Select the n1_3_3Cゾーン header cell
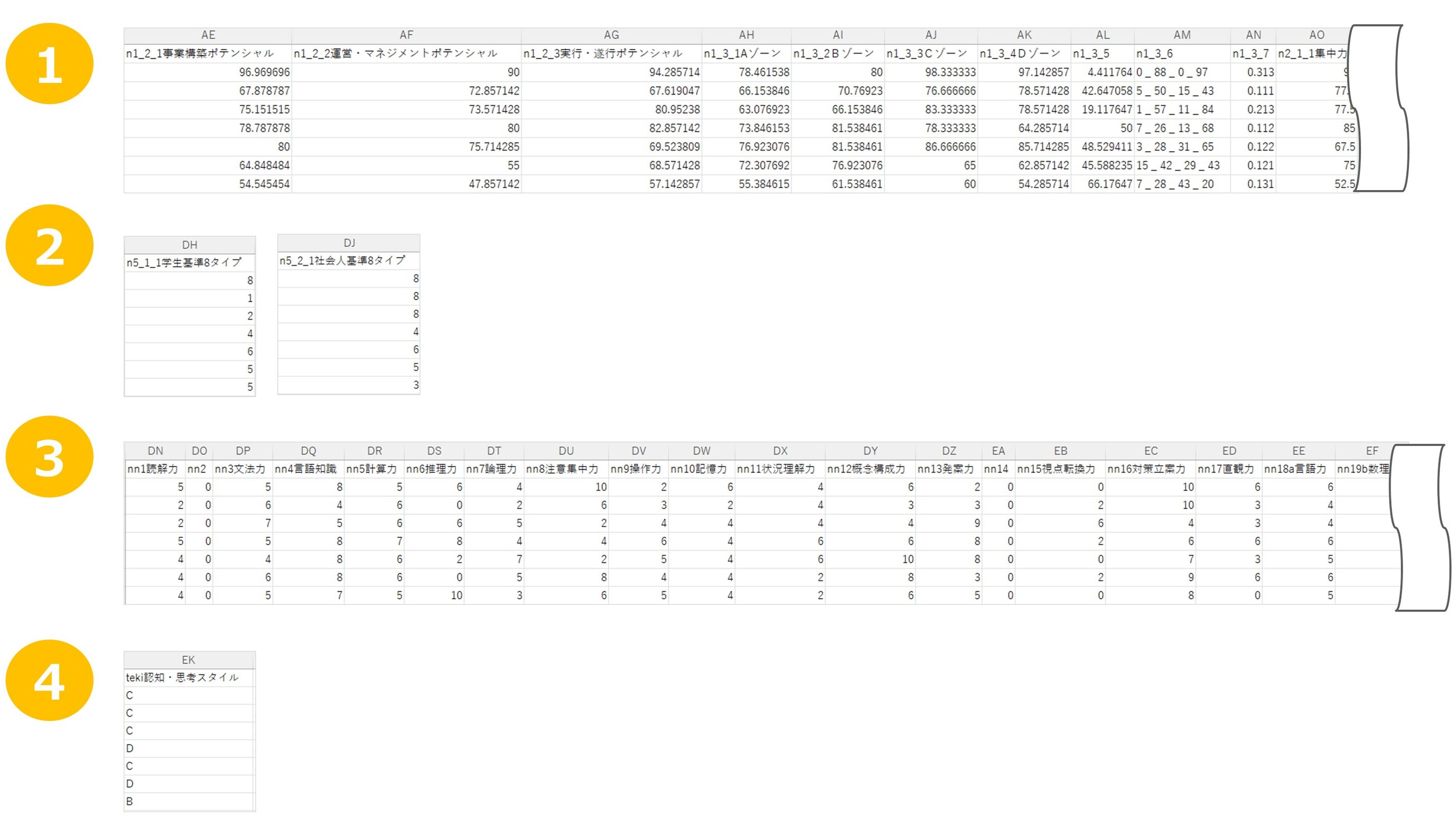This screenshot has height=819, width=1456. (x=931, y=53)
